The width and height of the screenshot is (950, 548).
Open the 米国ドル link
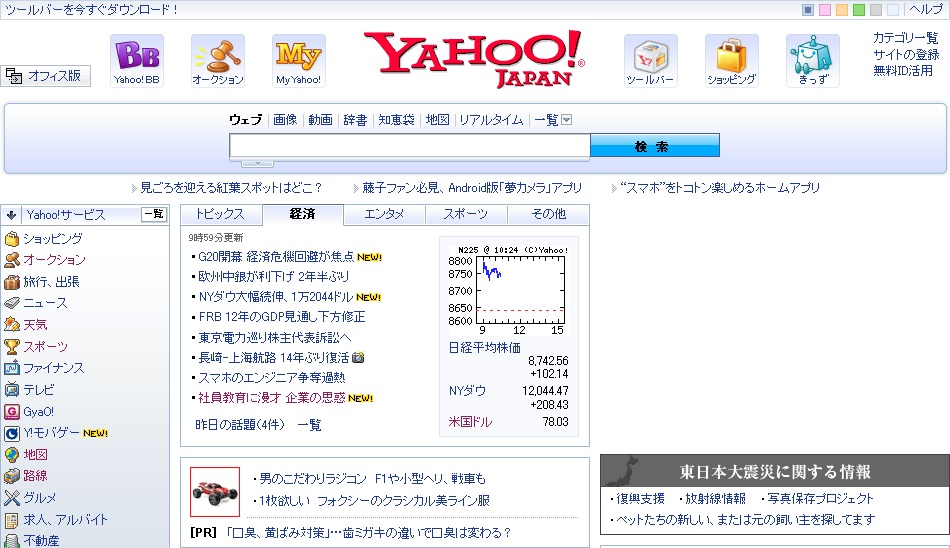click(470, 422)
